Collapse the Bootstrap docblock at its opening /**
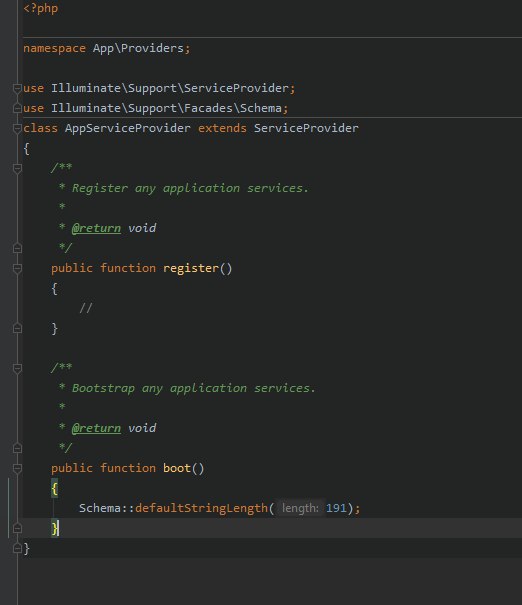Image resolution: width=522 pixels, height=605 pixels. click(x=17, y=368)
